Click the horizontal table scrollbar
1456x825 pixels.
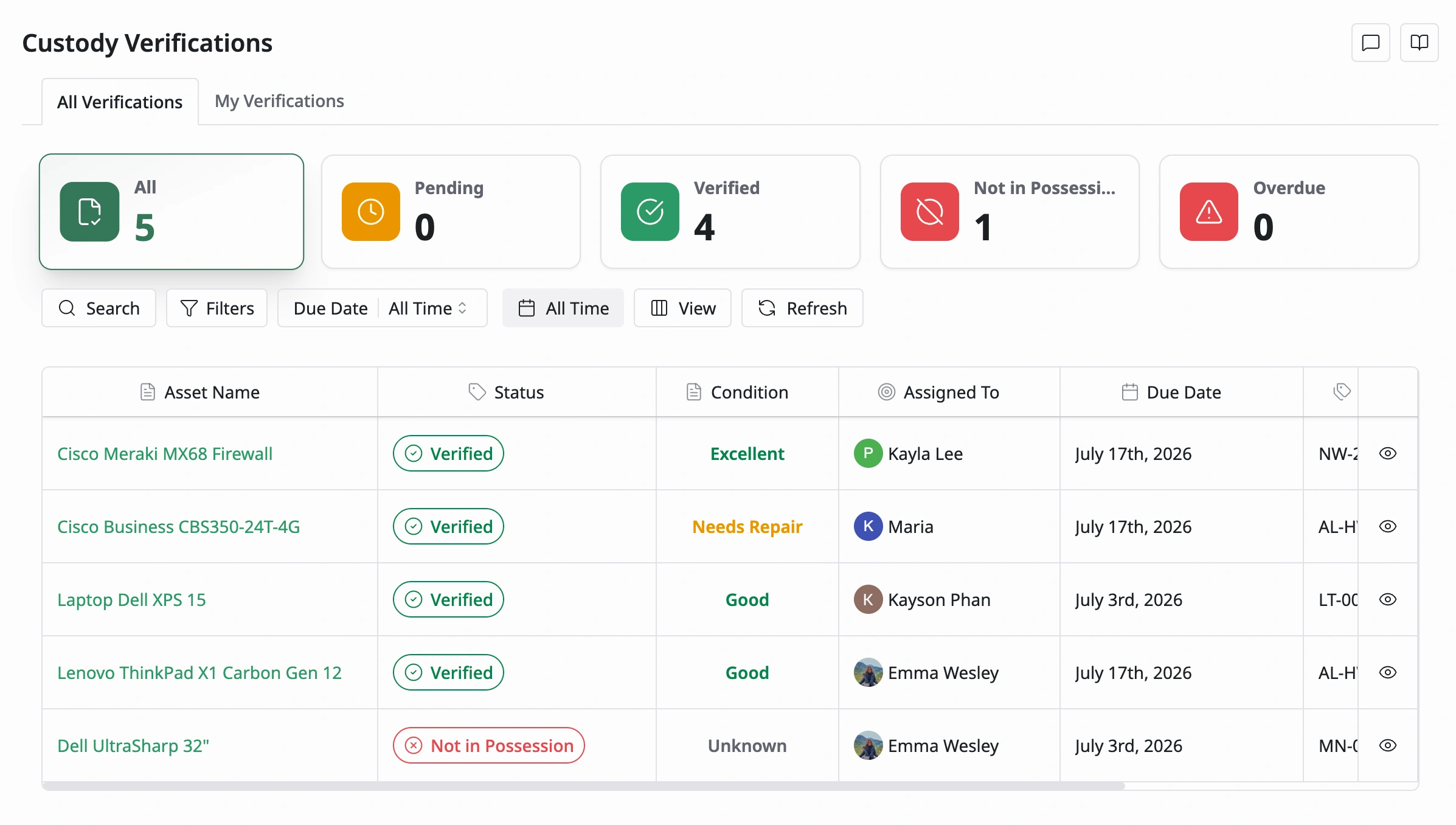[x=584, y=786]
